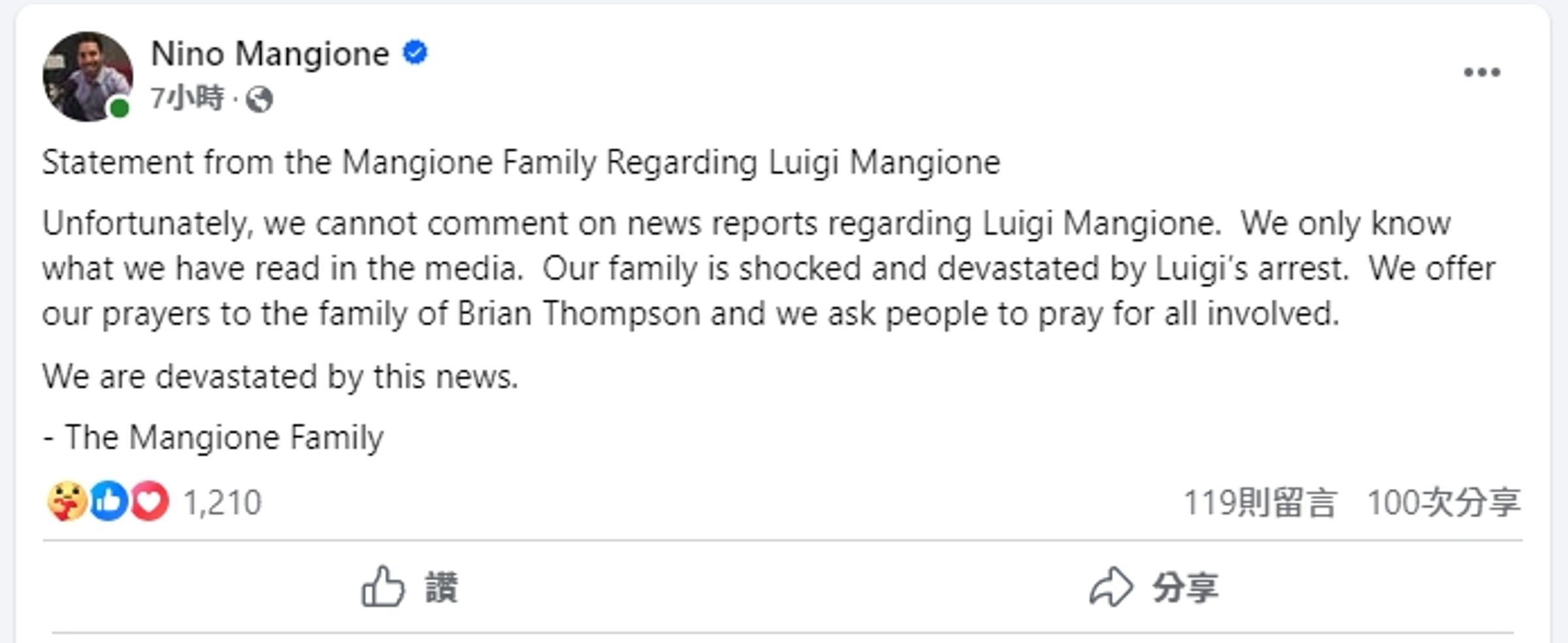
Task: Click the blue thumbs-up reaction icon
Action: 108,501
